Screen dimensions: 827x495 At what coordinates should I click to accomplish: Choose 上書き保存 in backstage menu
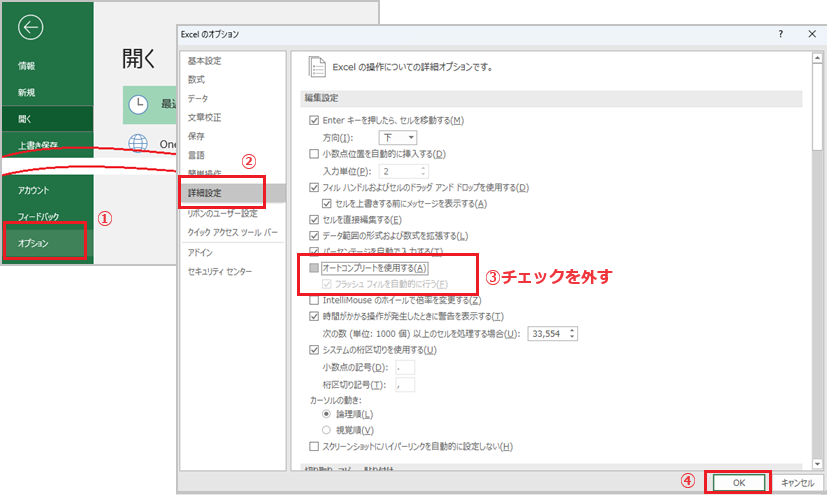[38, 145]
